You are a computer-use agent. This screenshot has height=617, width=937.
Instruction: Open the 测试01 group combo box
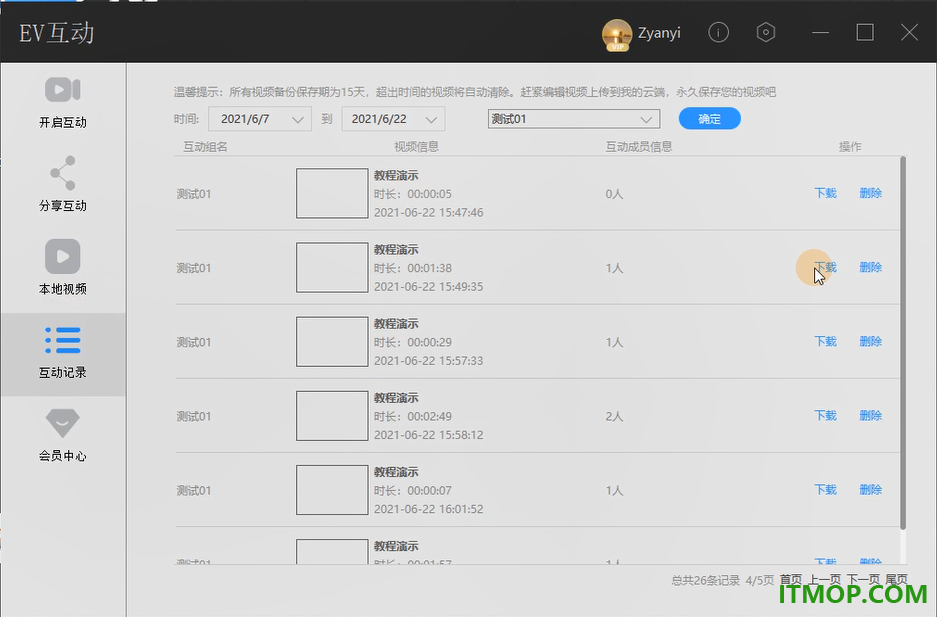click(574, 119)
